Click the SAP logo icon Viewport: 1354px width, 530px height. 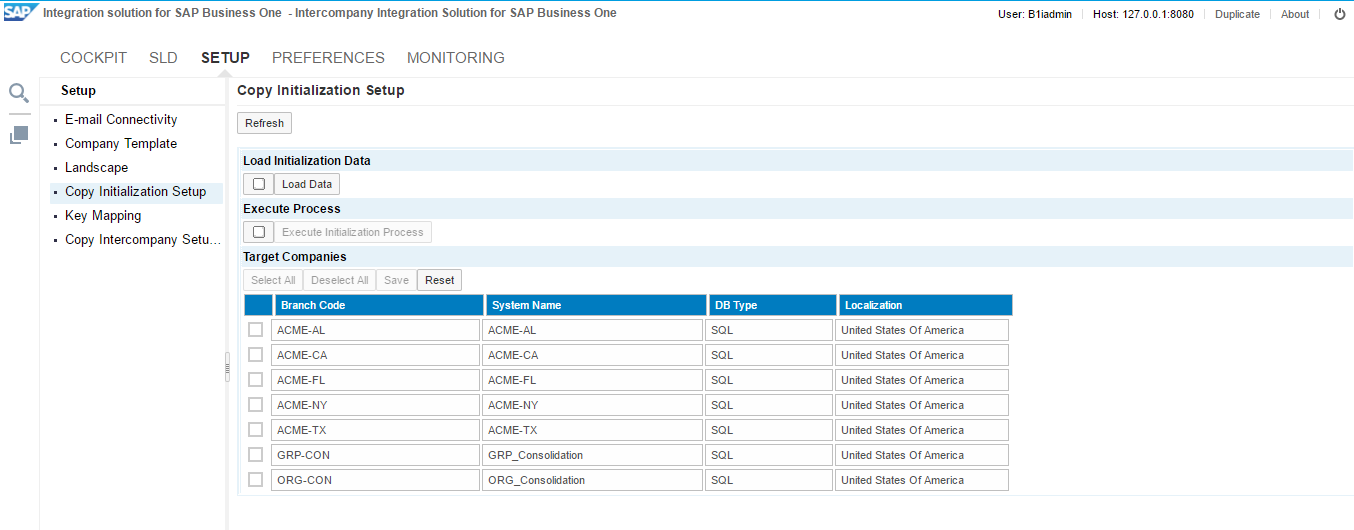click(19, 13)
